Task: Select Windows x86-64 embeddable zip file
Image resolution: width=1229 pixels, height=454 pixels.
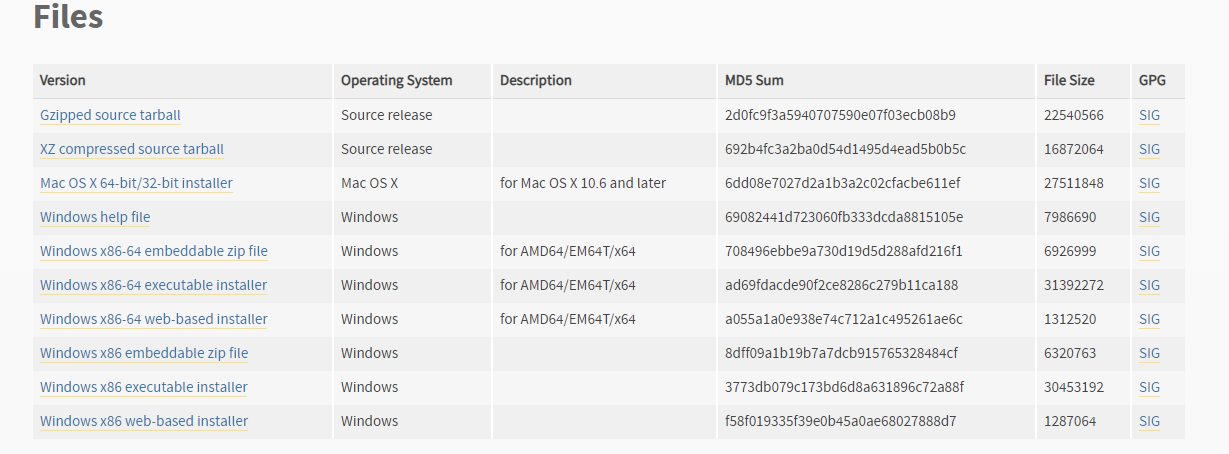Action: click(154, 251)
